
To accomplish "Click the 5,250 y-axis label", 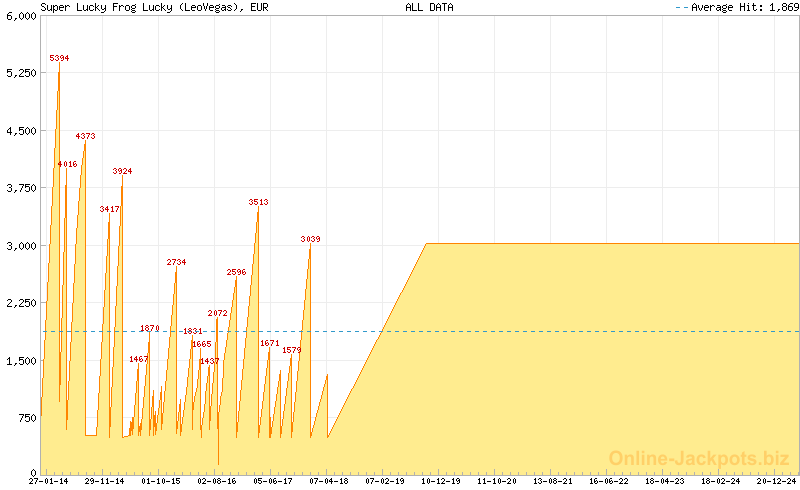I will (x=21, y=73).
